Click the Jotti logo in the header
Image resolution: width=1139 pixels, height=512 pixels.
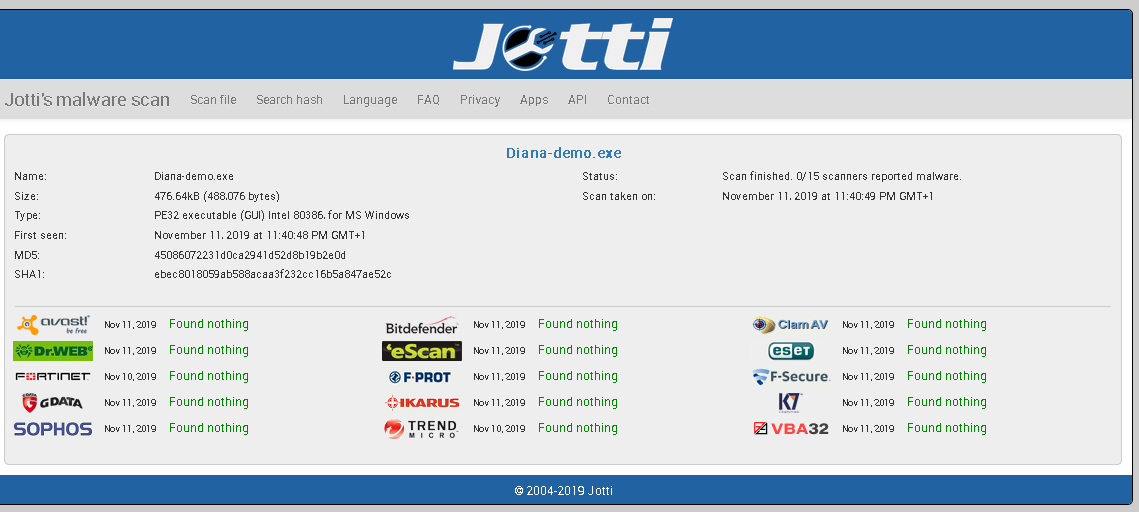click(562, 44)
